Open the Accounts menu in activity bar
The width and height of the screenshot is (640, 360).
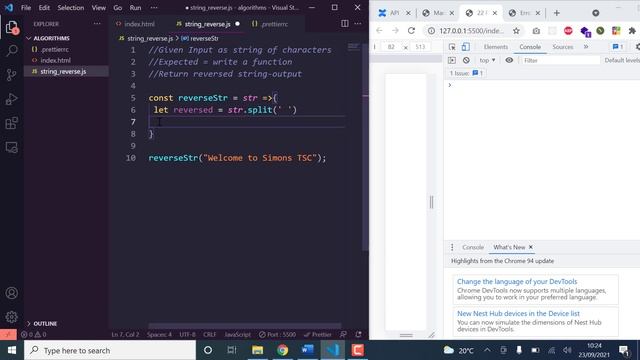point(11,293)
